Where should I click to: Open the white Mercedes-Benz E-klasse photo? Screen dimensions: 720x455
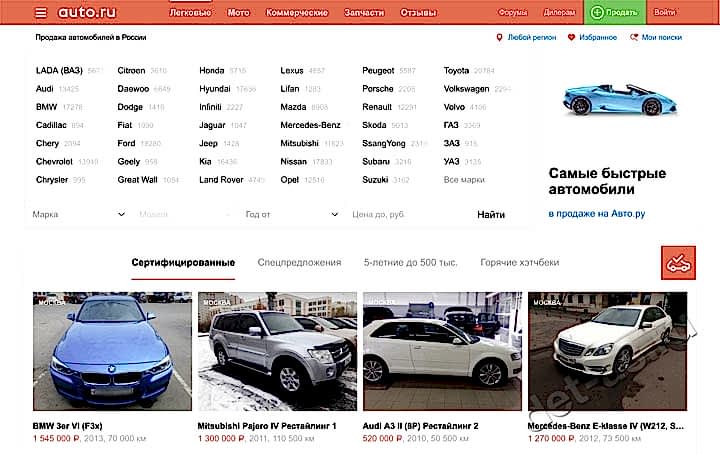click(x=608, y=351)
